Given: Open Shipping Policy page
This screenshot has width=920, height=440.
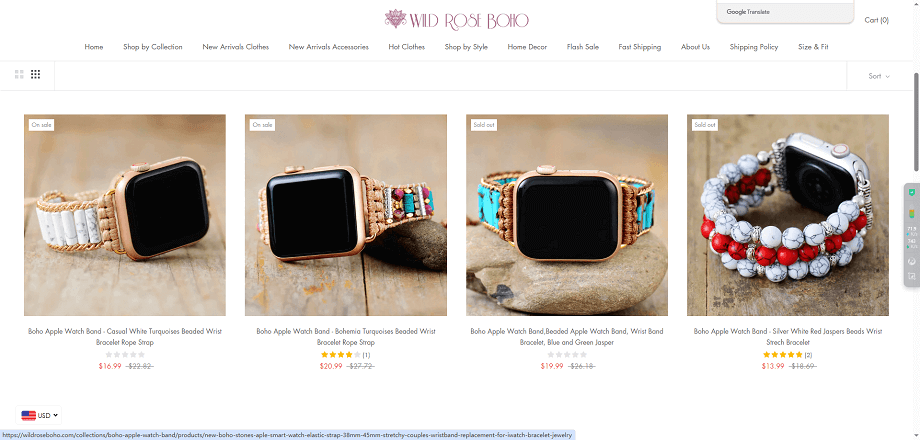Looking at the screenshot, I should (754, 47).
